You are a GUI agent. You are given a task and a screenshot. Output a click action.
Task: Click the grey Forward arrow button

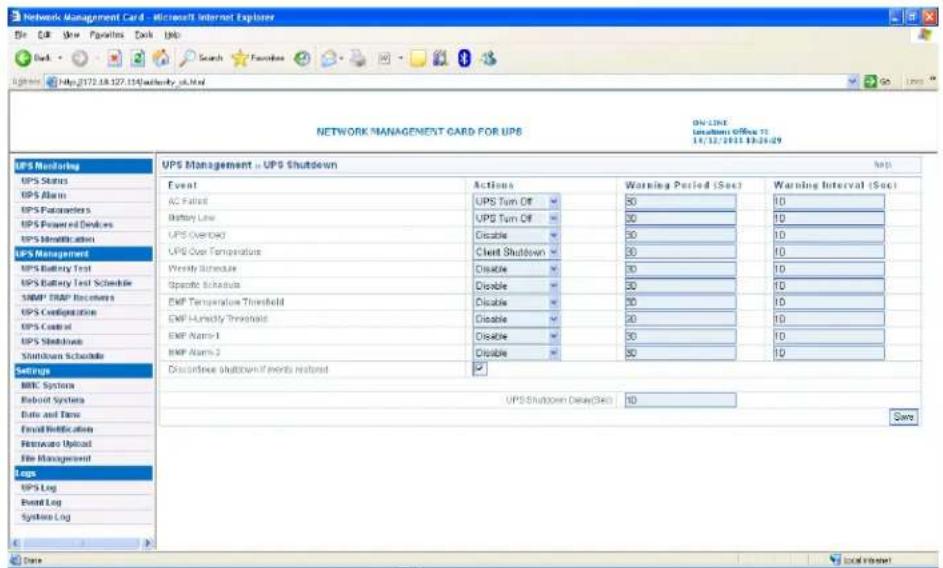(x=79, y=58)
